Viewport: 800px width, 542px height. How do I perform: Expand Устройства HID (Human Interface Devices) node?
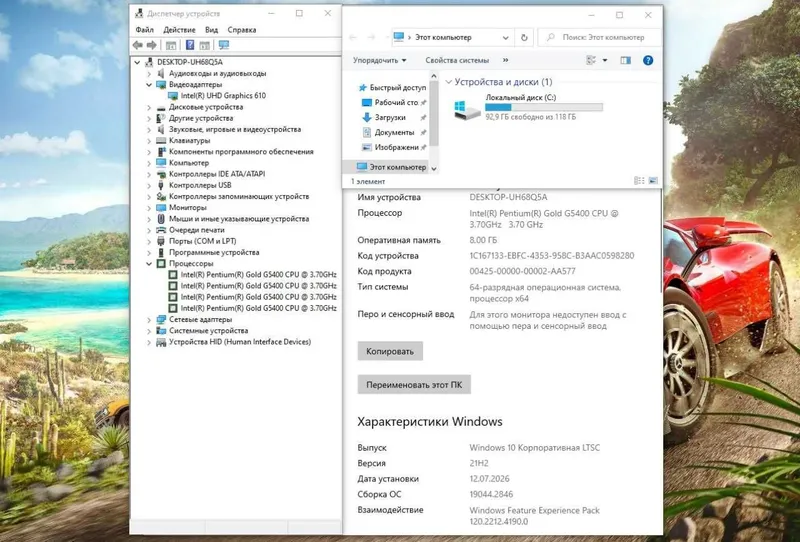tap(149, 342)
